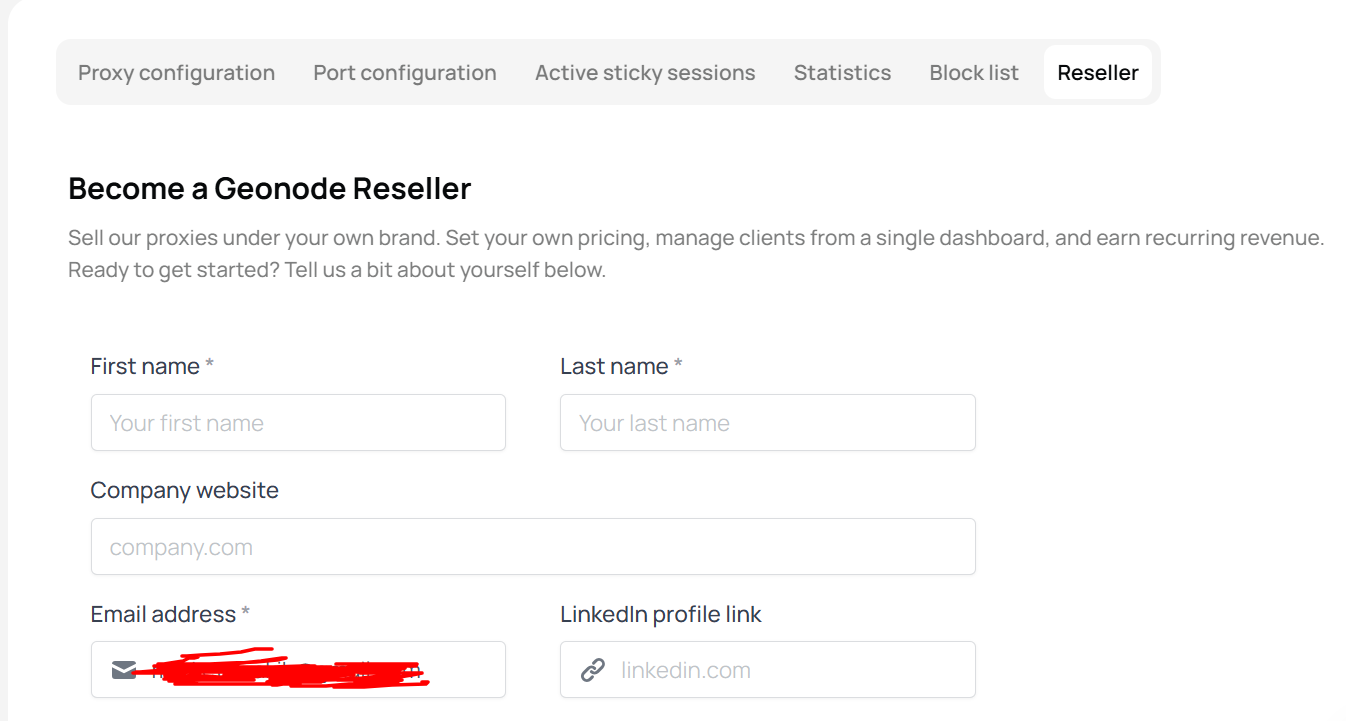Open the Block list tab
Viewport: 1346px width, 721px height.
(974, 73)
